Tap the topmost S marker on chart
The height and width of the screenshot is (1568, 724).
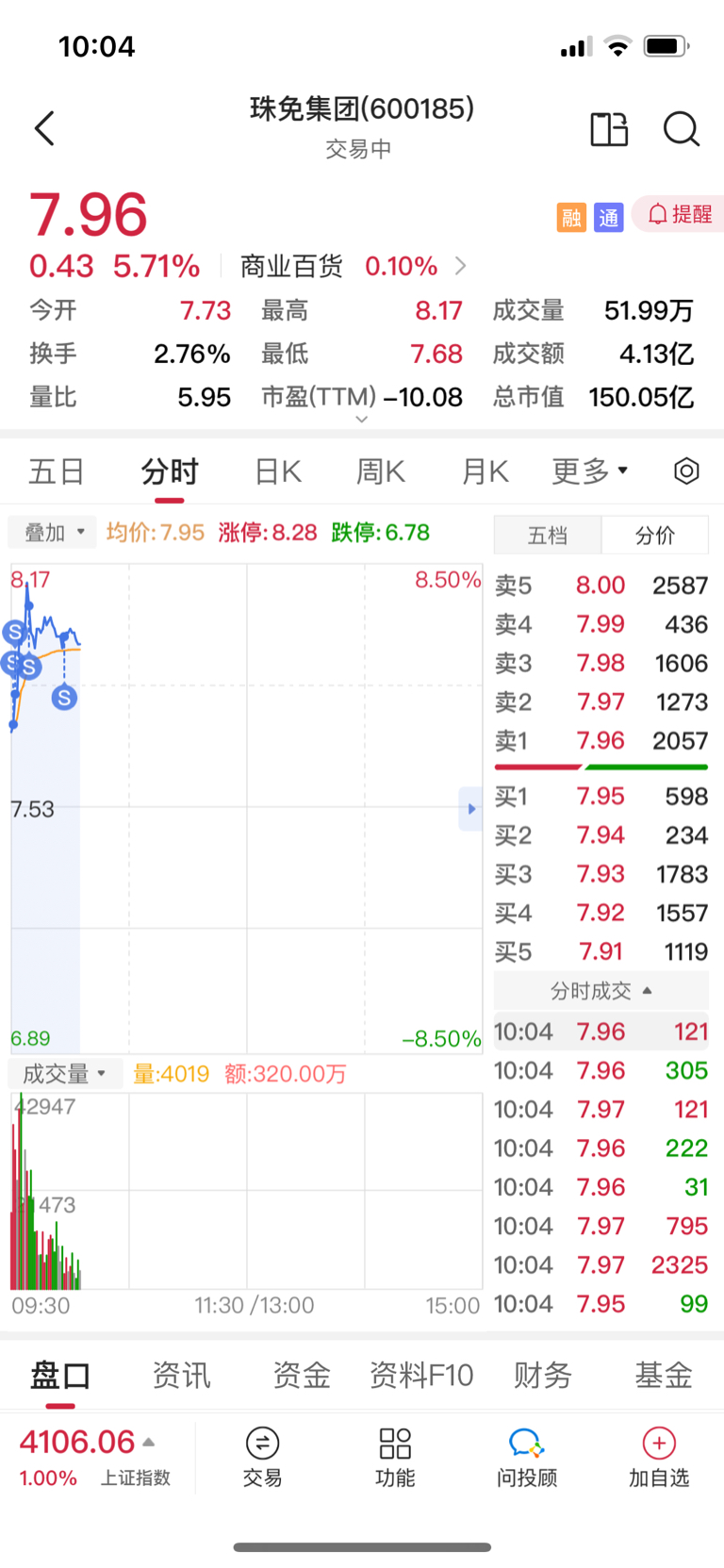[15, 632]
